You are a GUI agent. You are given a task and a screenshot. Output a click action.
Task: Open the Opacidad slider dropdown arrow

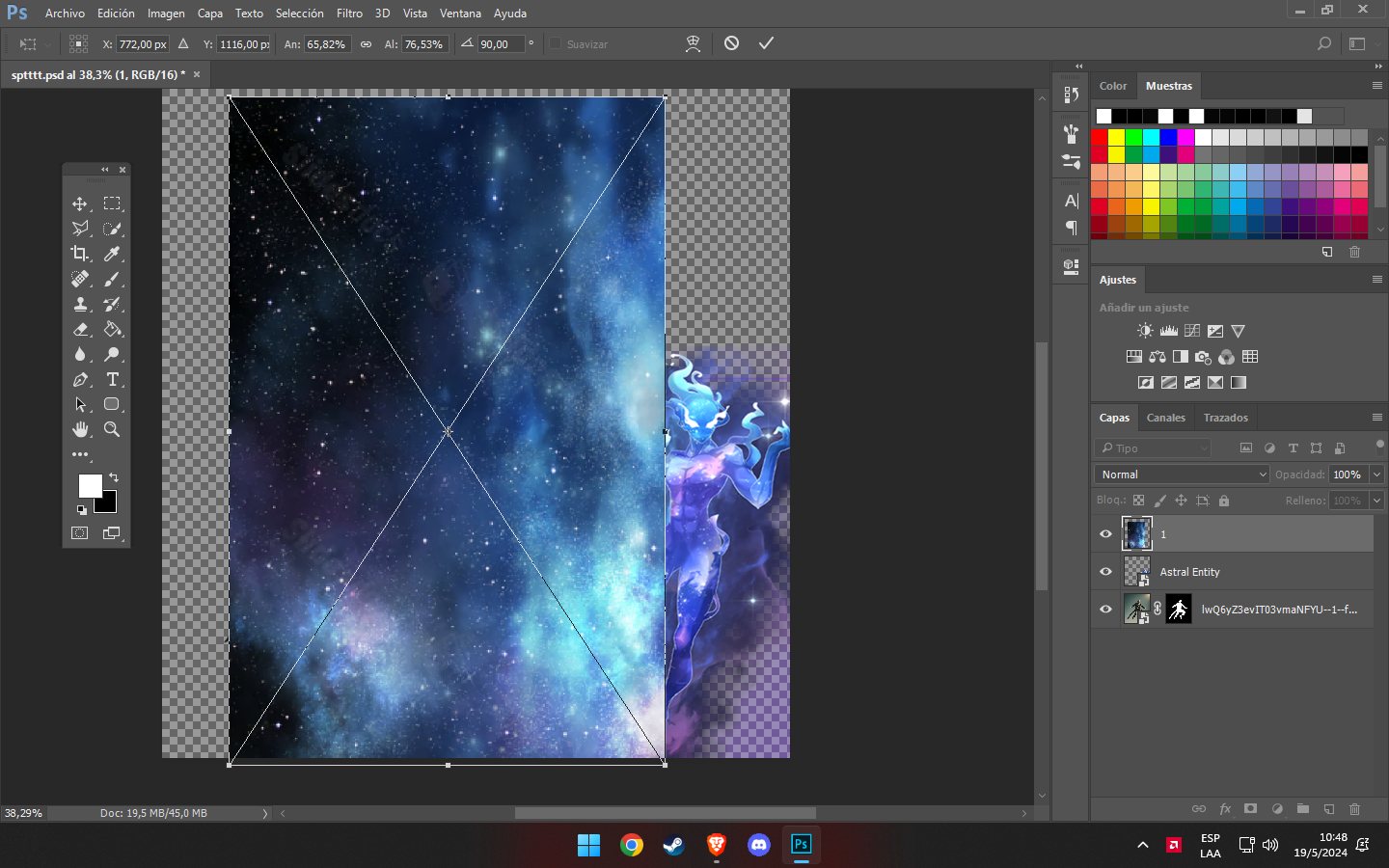point(1377,475)
